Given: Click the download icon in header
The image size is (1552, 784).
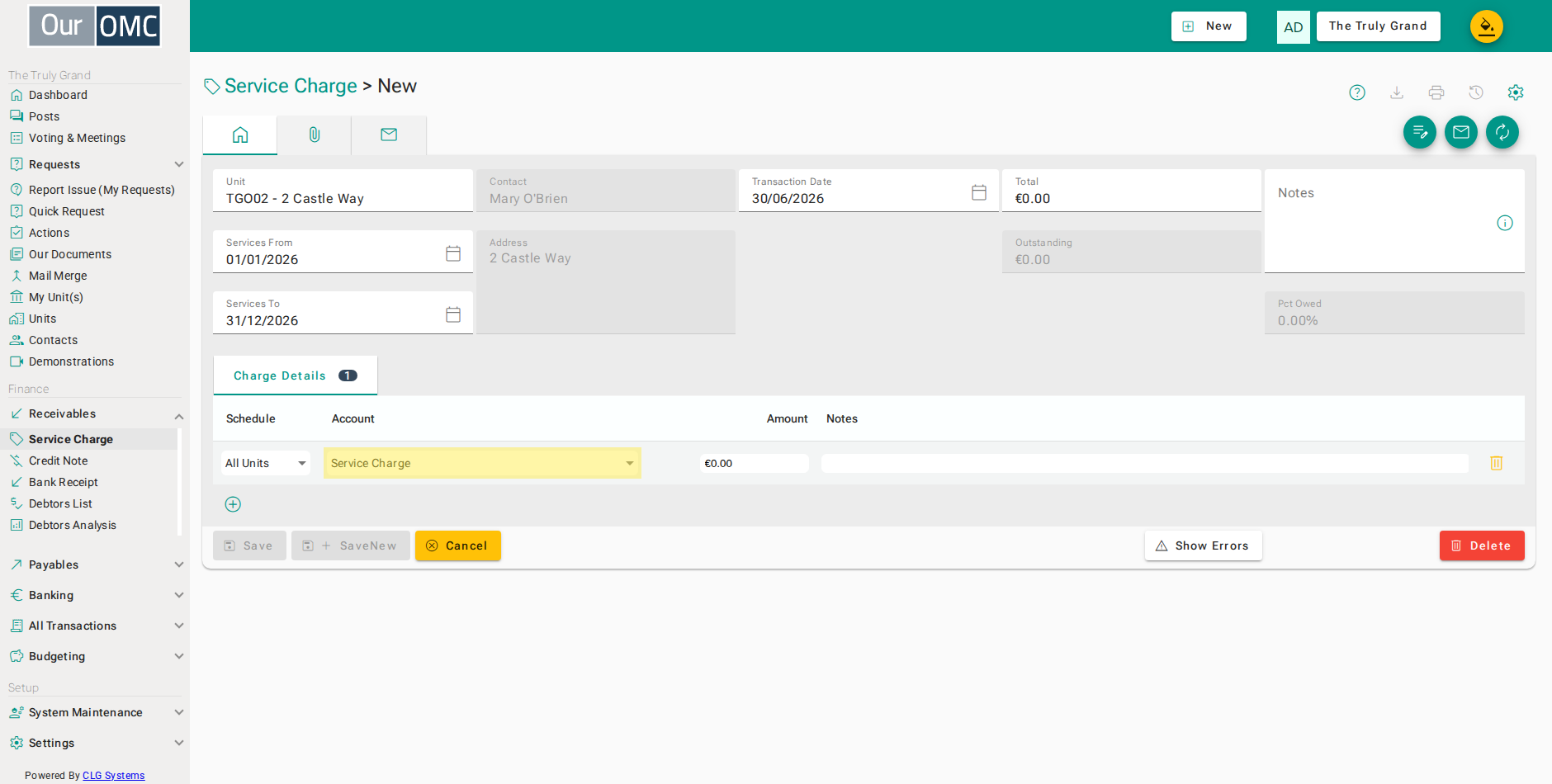Looking at the screenshot, I should [1397, 92].
